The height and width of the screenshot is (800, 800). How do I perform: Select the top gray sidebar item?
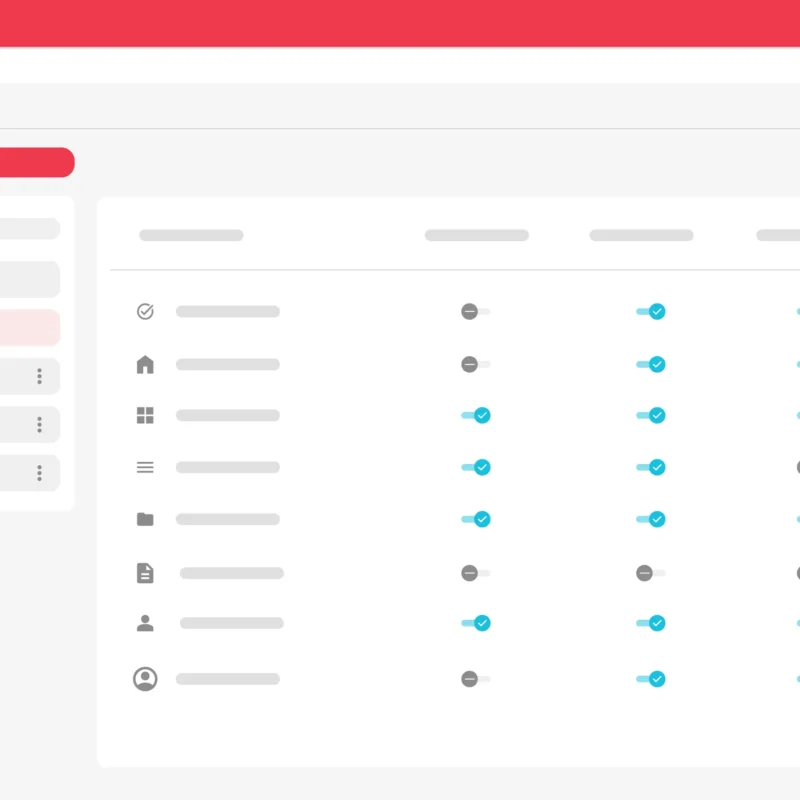30,229
